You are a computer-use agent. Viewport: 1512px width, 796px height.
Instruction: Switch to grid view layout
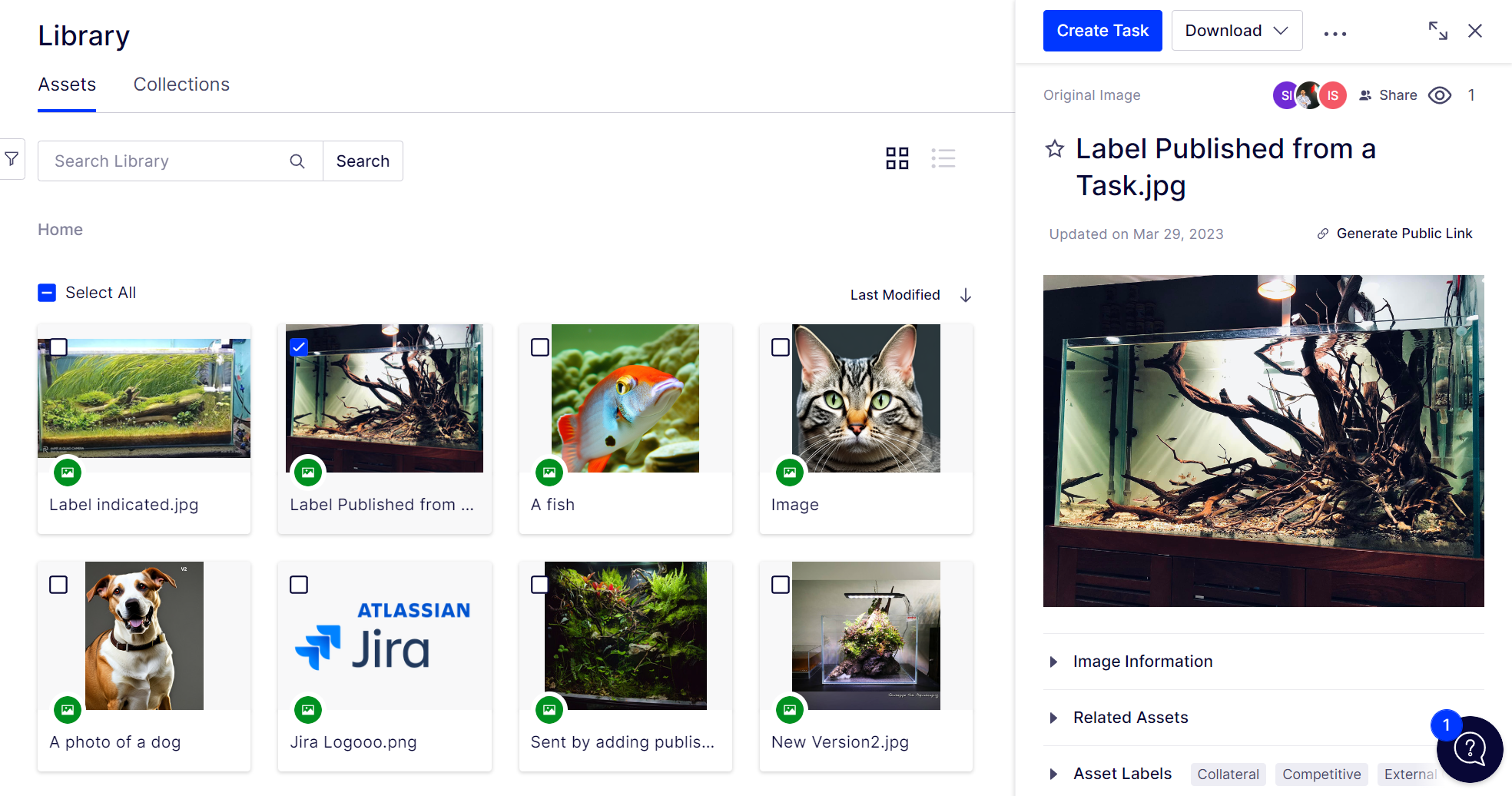897,158
